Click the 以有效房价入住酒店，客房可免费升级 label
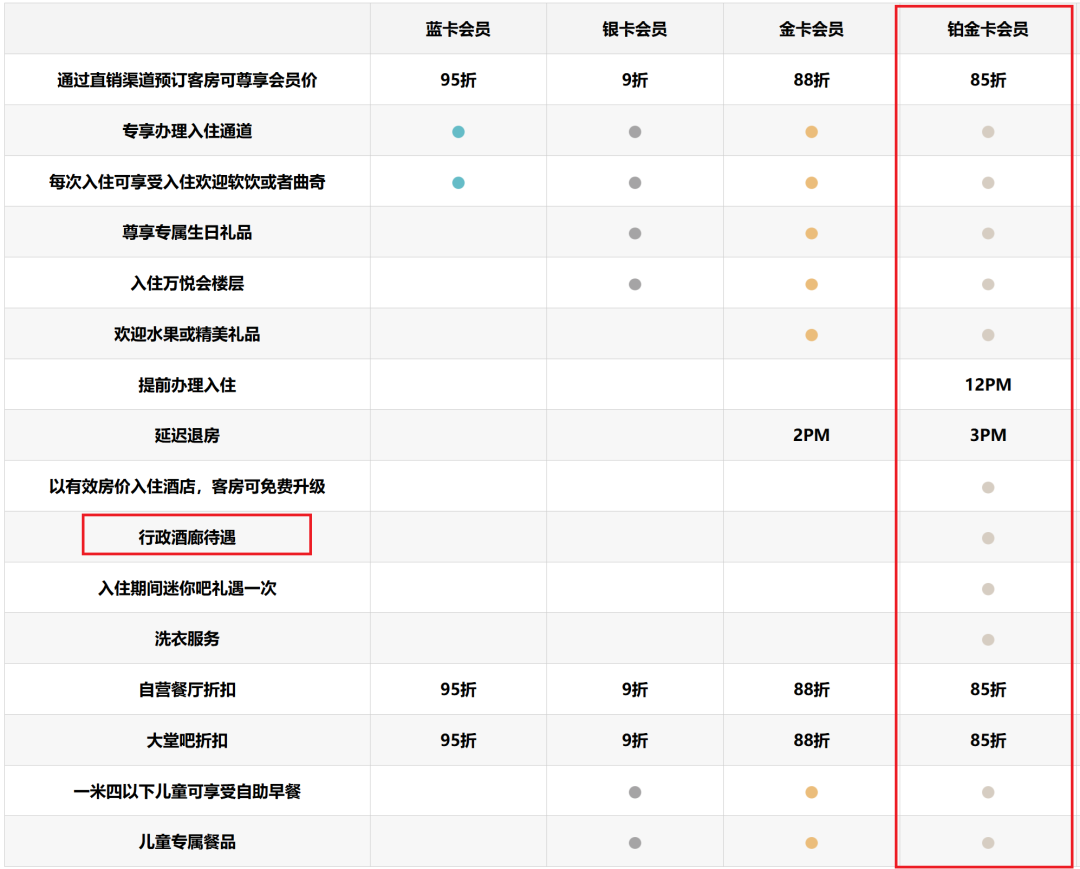1080x869 pixels. (x=187, y=487)
